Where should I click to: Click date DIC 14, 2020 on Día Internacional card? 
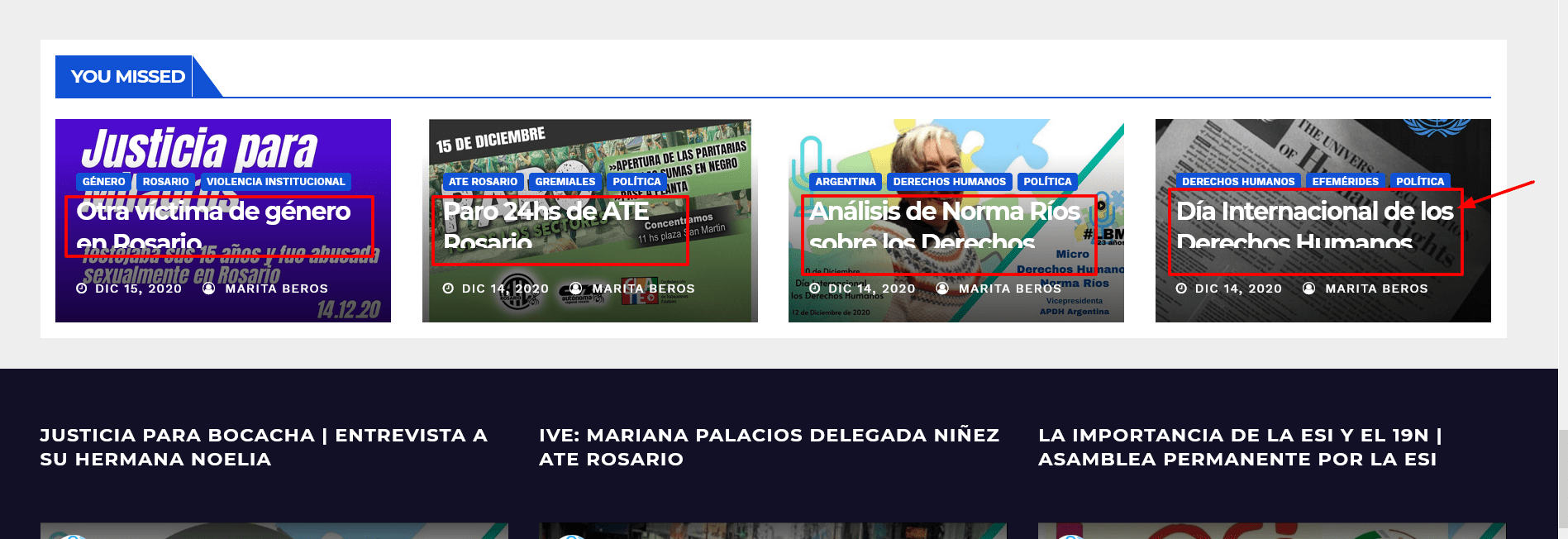pyautogui.click(x=1238, y=289)
